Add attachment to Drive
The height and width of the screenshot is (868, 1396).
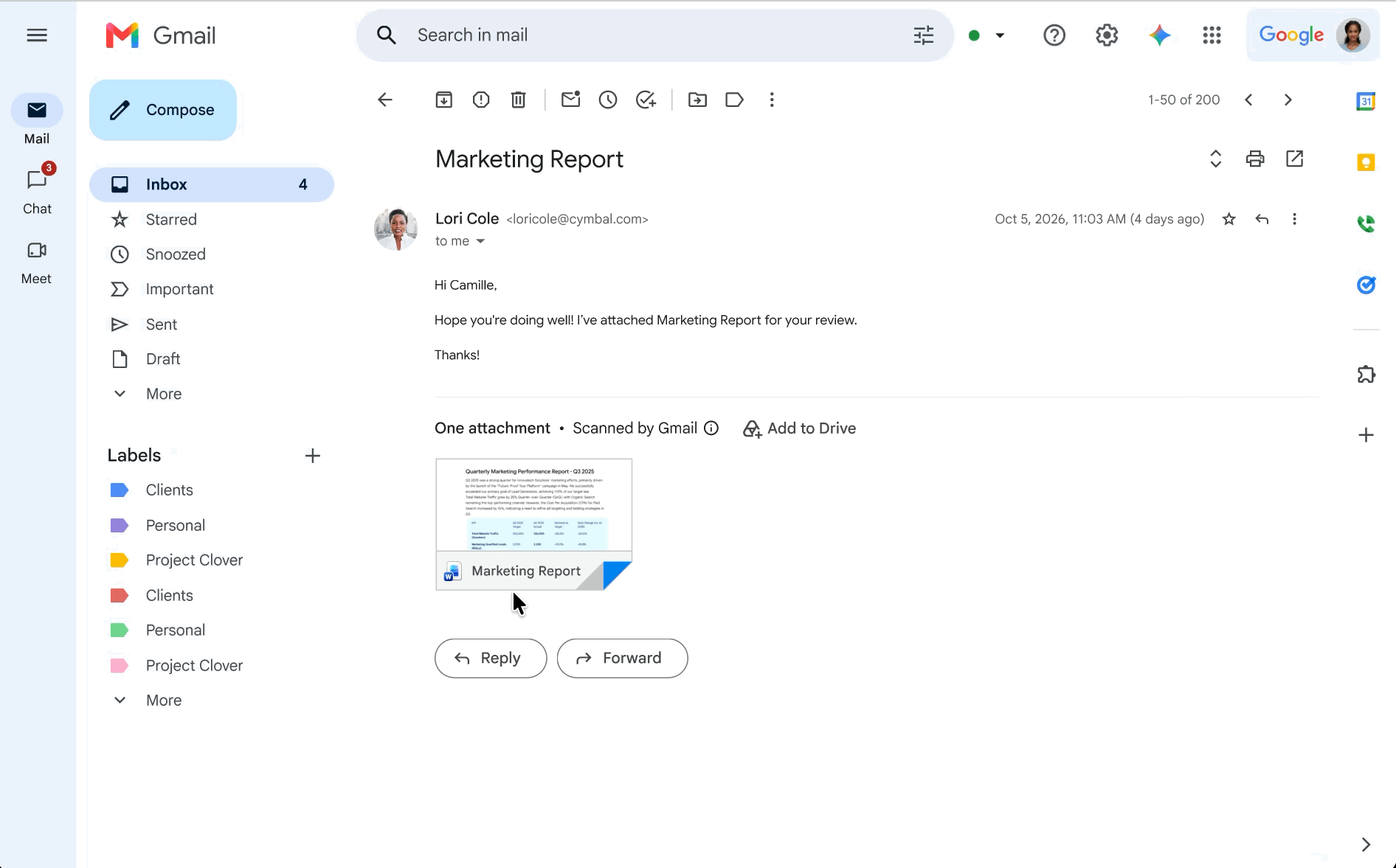799,428
